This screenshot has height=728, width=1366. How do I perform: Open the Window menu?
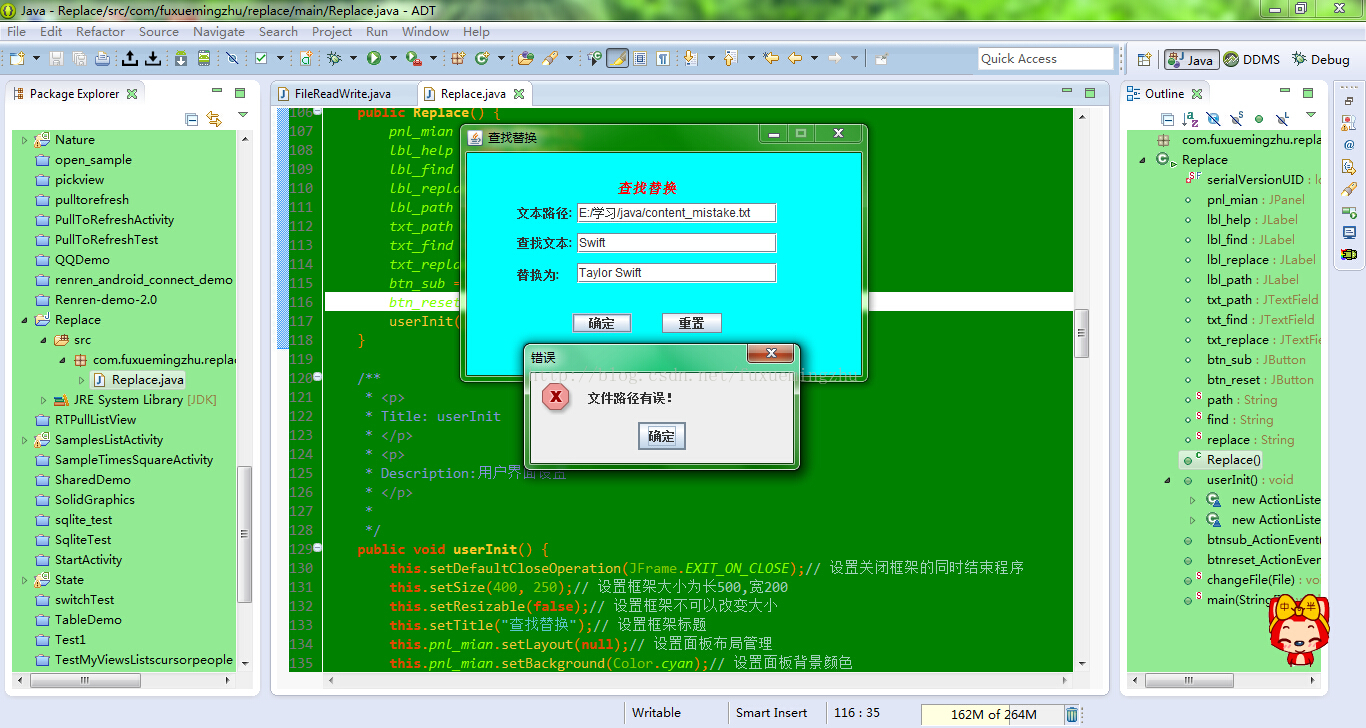click(x=425, y=31)
